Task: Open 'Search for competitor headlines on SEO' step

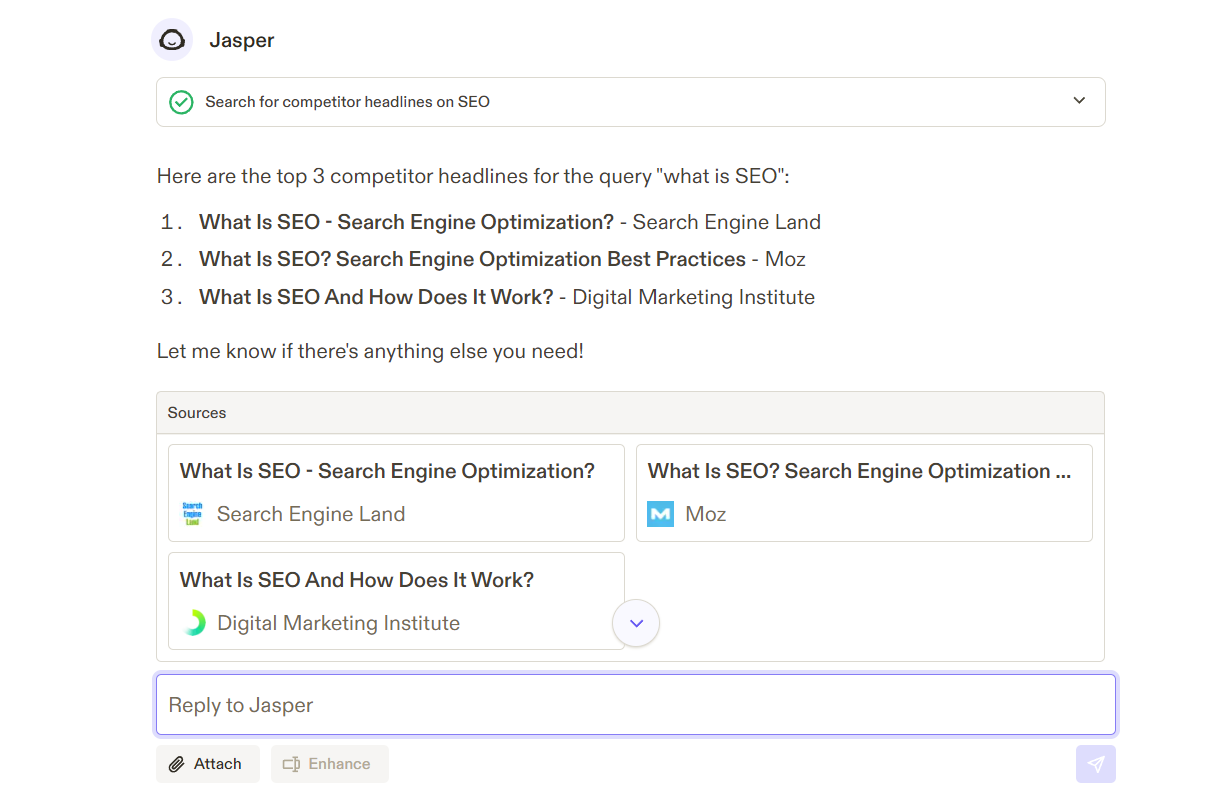Action: coord(630,102)
